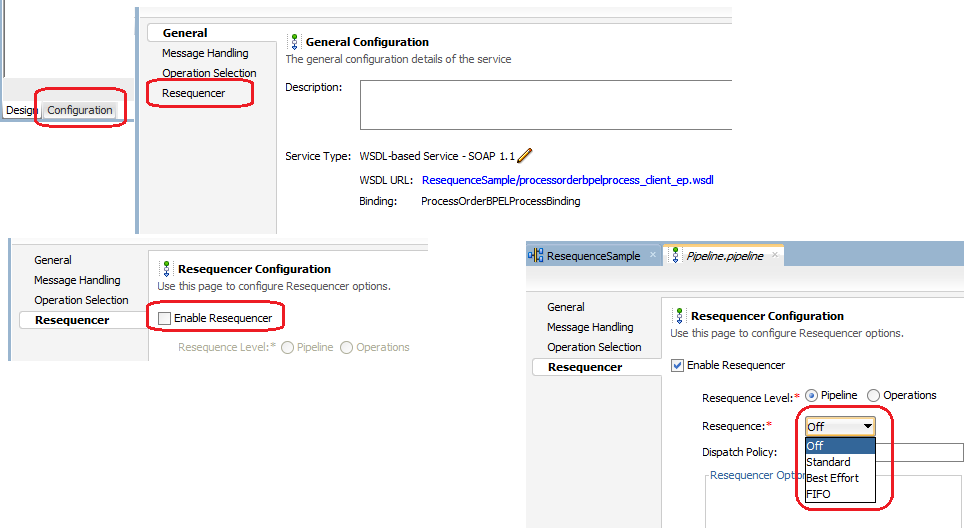The image size is (964, 528).
Task: Select bold Resequencer in Pipeline.pipeline panel
Action: pos(585,367)
